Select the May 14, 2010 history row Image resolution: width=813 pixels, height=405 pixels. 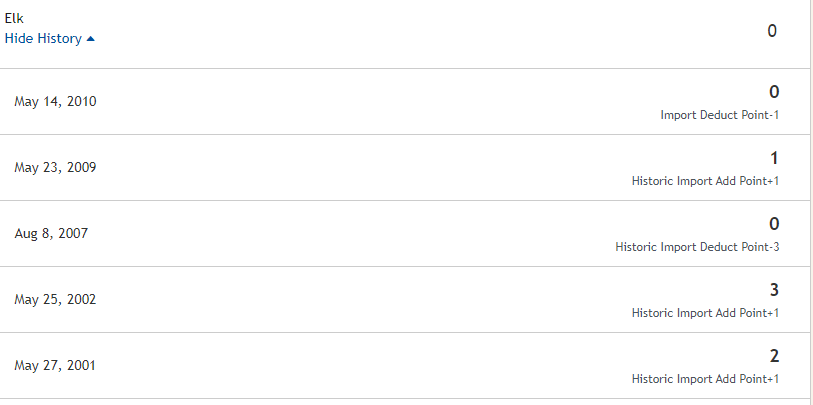(405, 102)
